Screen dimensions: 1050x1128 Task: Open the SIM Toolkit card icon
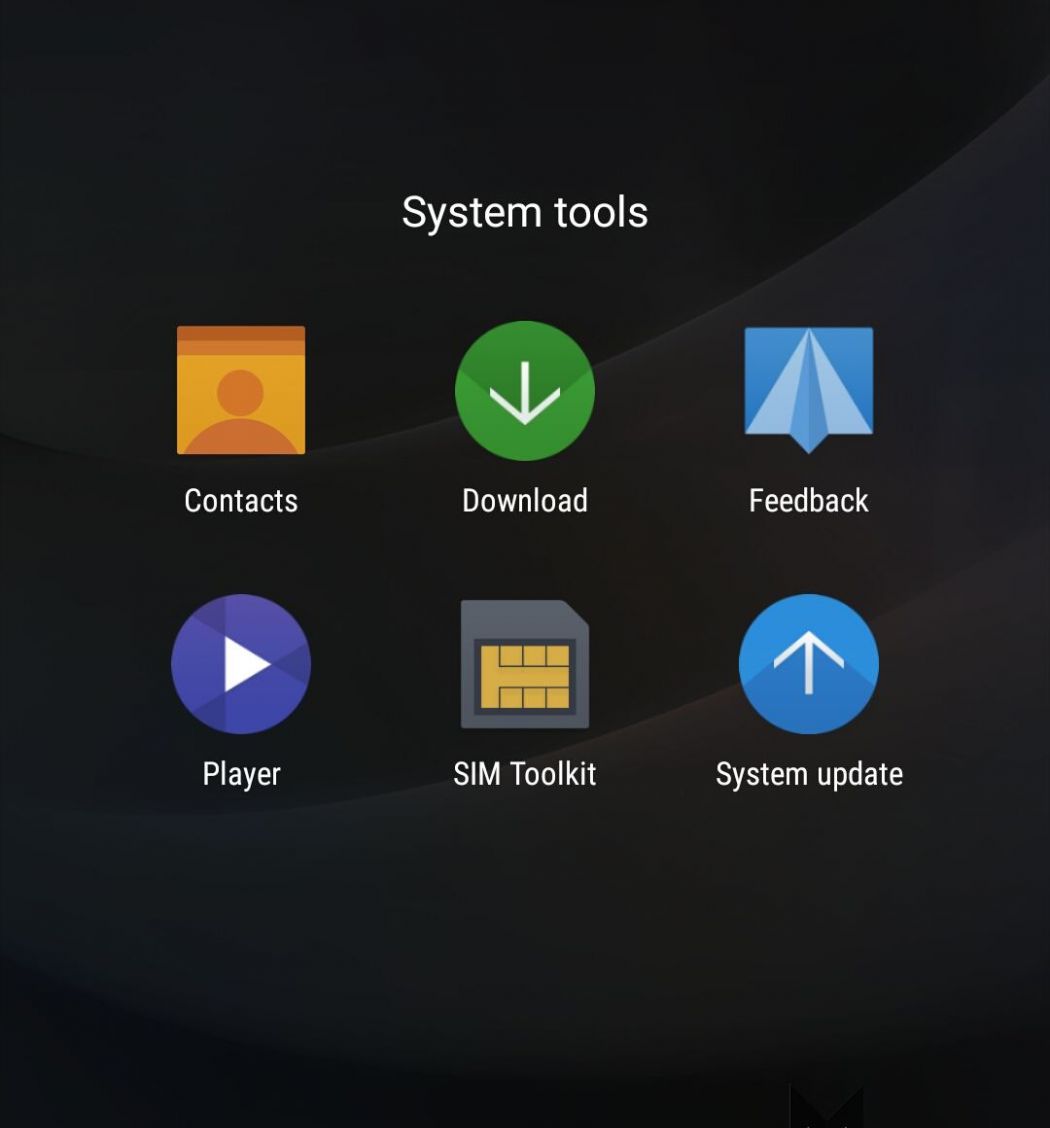pos(525,664)
